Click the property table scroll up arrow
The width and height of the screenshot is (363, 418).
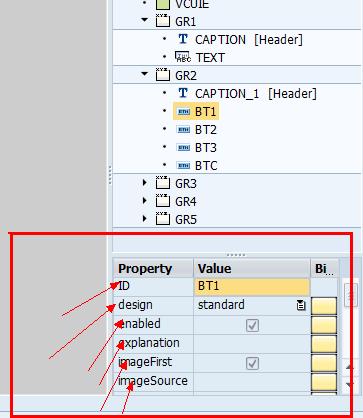click(349, 367)
